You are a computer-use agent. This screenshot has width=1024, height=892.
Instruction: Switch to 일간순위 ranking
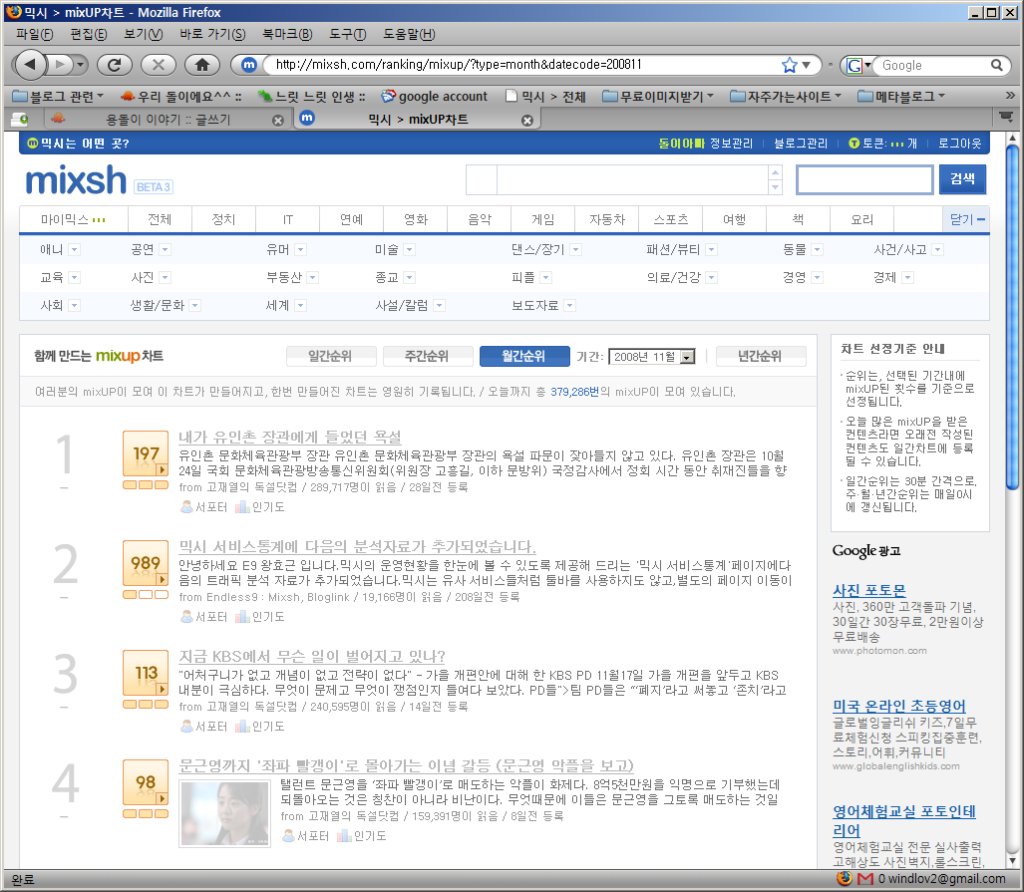(x=330, y=356)
